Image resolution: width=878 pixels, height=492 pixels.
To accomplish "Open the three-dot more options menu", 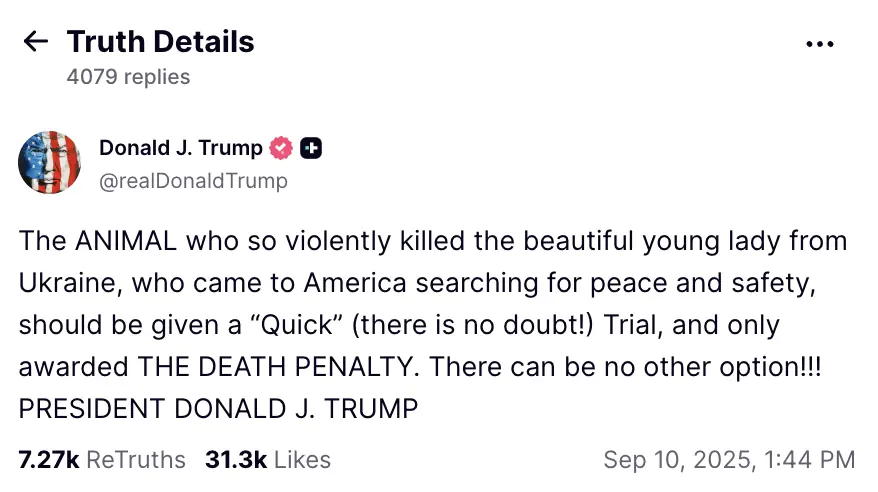I will tap(819, 45).
